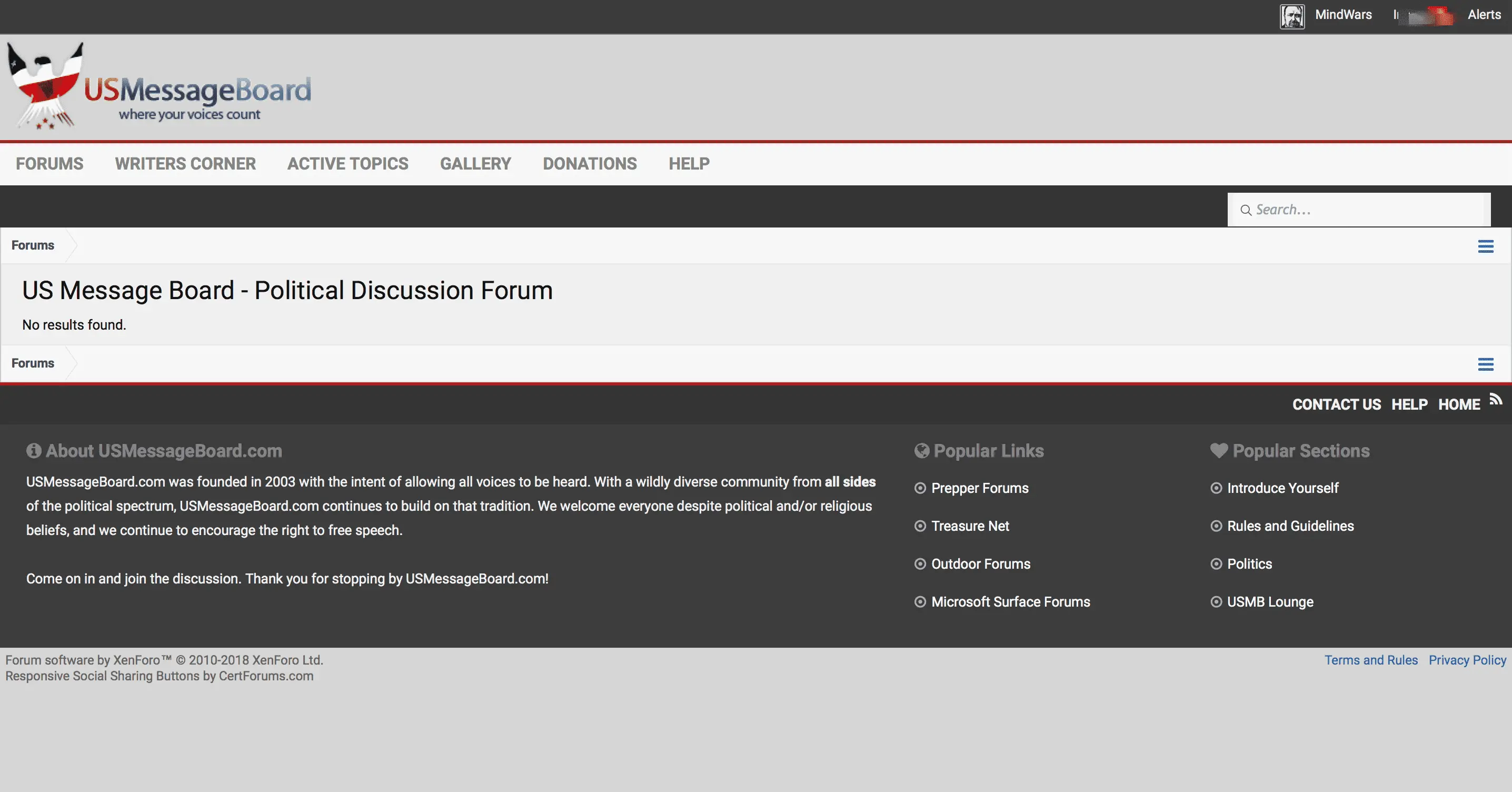Open HELP in the main navigation bar
1512x792 pixels.
click(x=689, y=164)
